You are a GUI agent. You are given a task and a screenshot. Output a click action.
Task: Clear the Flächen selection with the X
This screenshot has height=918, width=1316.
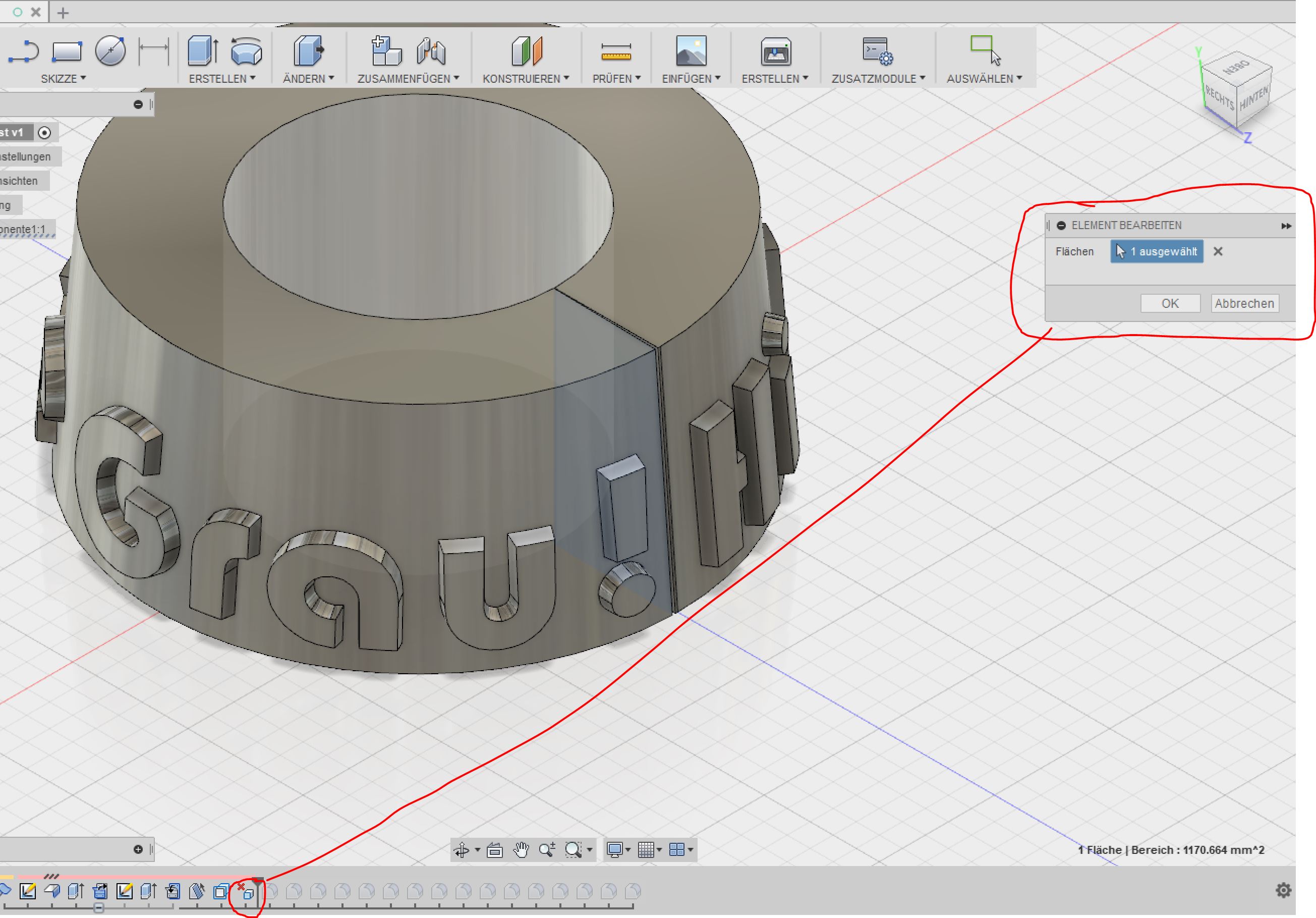(1219, 252)
